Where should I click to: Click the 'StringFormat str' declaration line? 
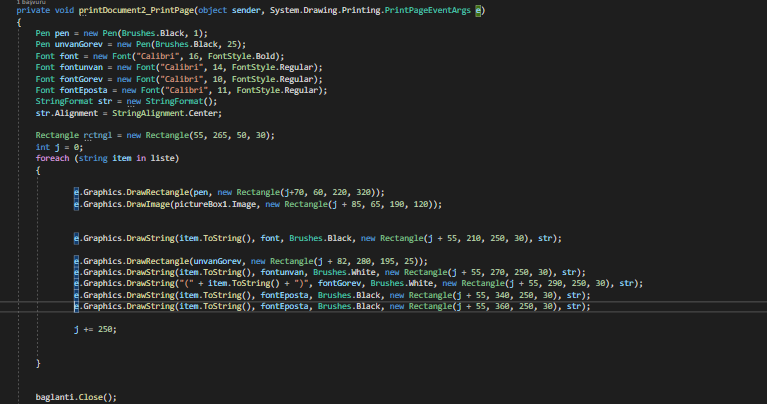click(x=126, y=102)
